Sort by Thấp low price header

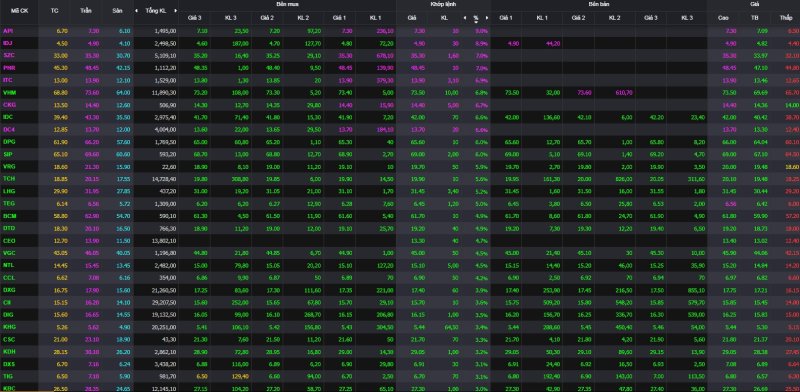tap(785, 18)
